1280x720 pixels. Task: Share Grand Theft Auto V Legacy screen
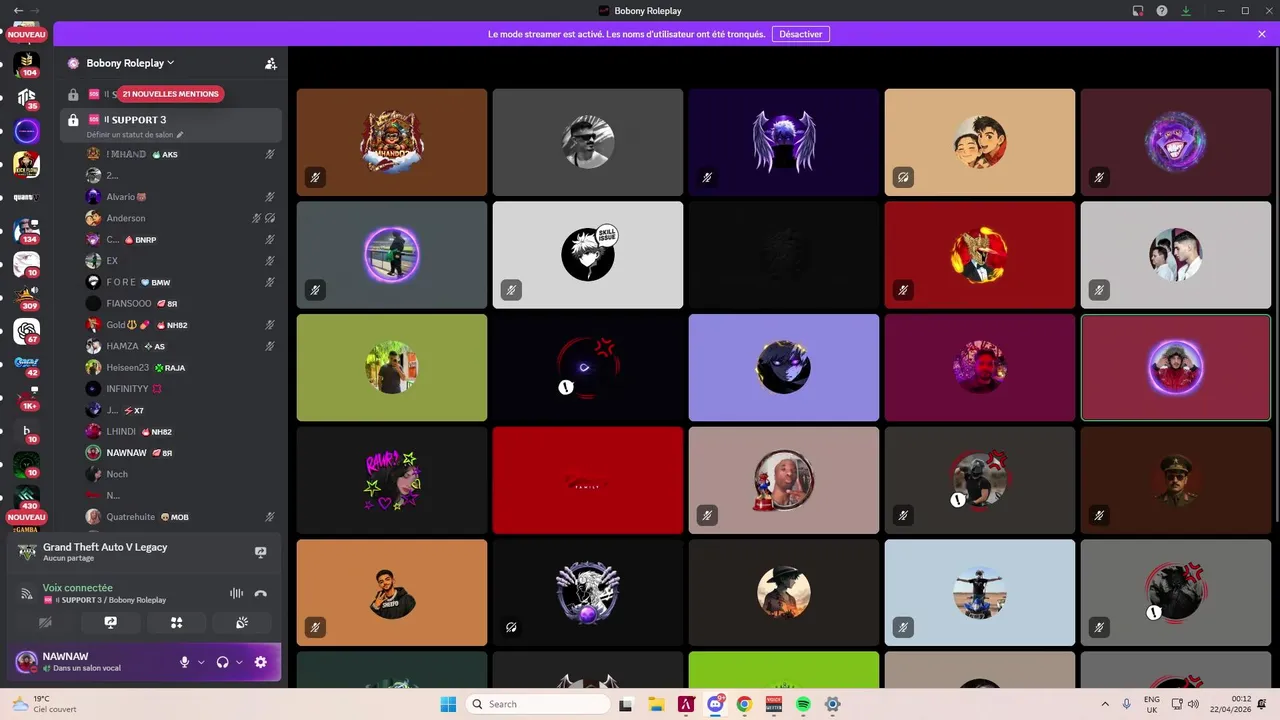click(x=261, y=552)
